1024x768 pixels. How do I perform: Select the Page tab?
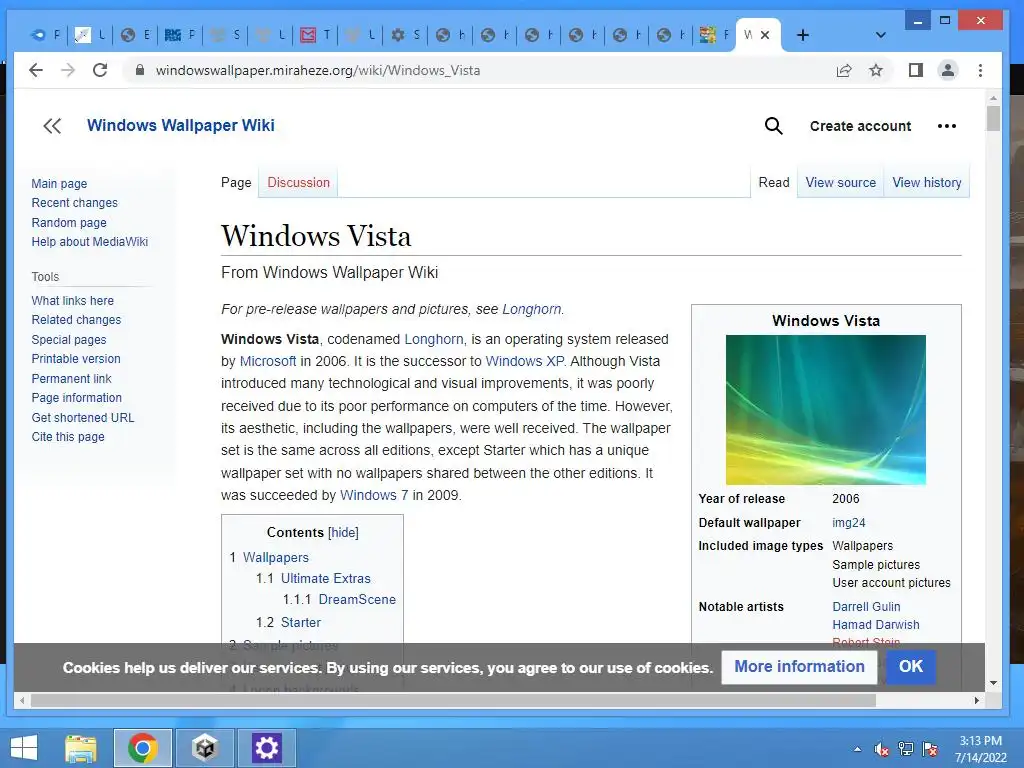[236, 182]
